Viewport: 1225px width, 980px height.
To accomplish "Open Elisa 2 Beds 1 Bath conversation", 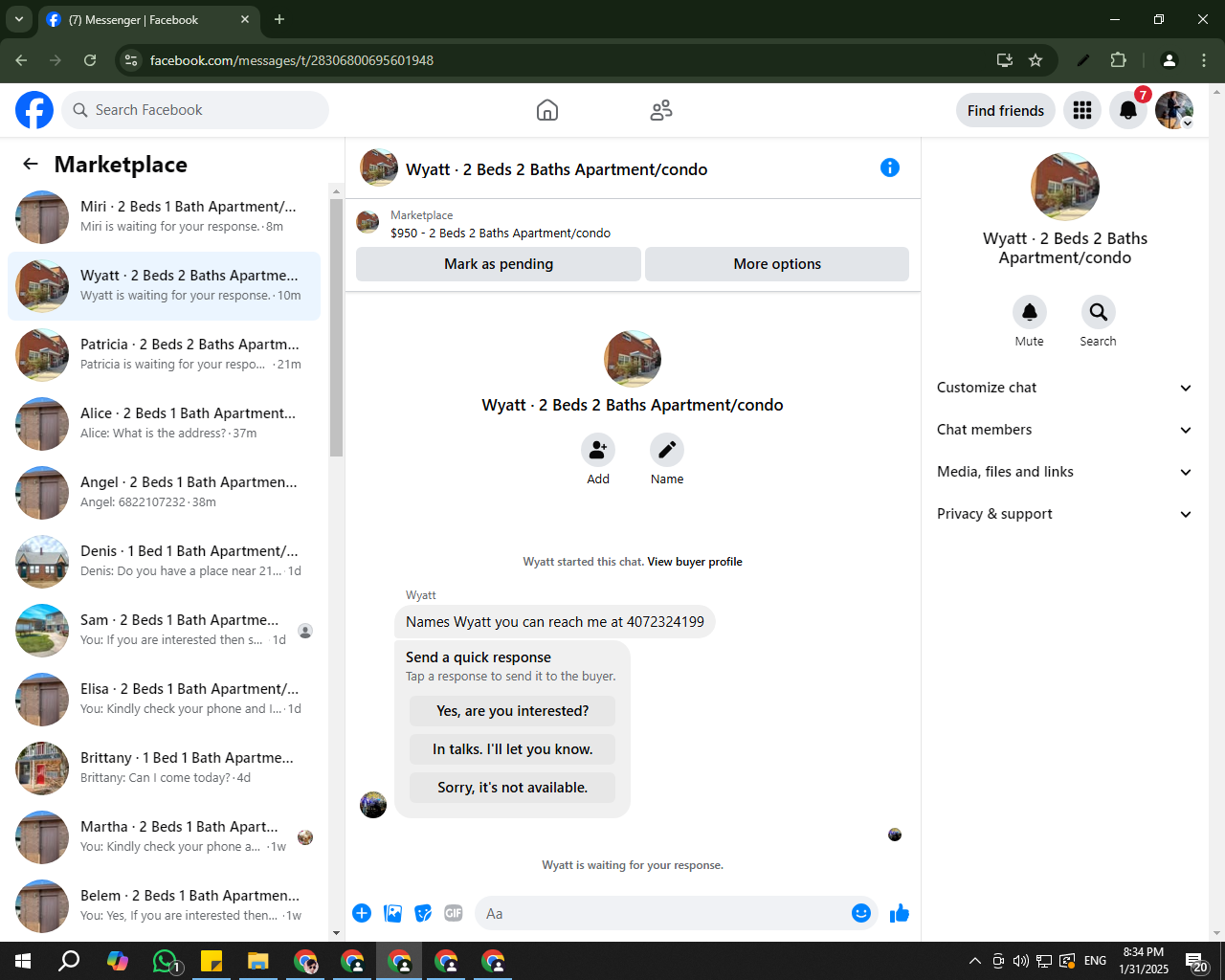I will click(165, 700).
